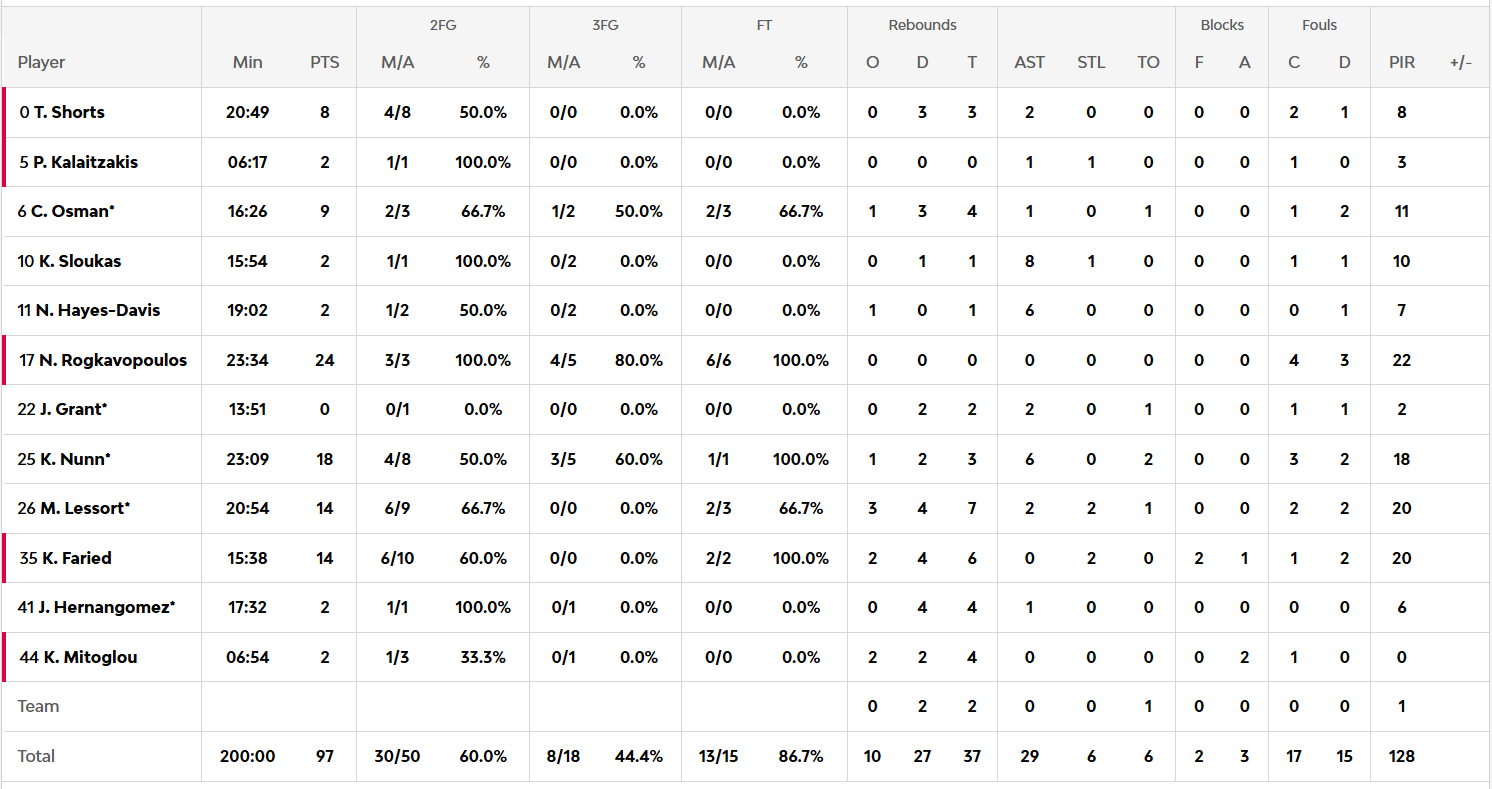Sort by the PIR column header
This screenshot has height=789, width=1492.
click(1402, 62)
